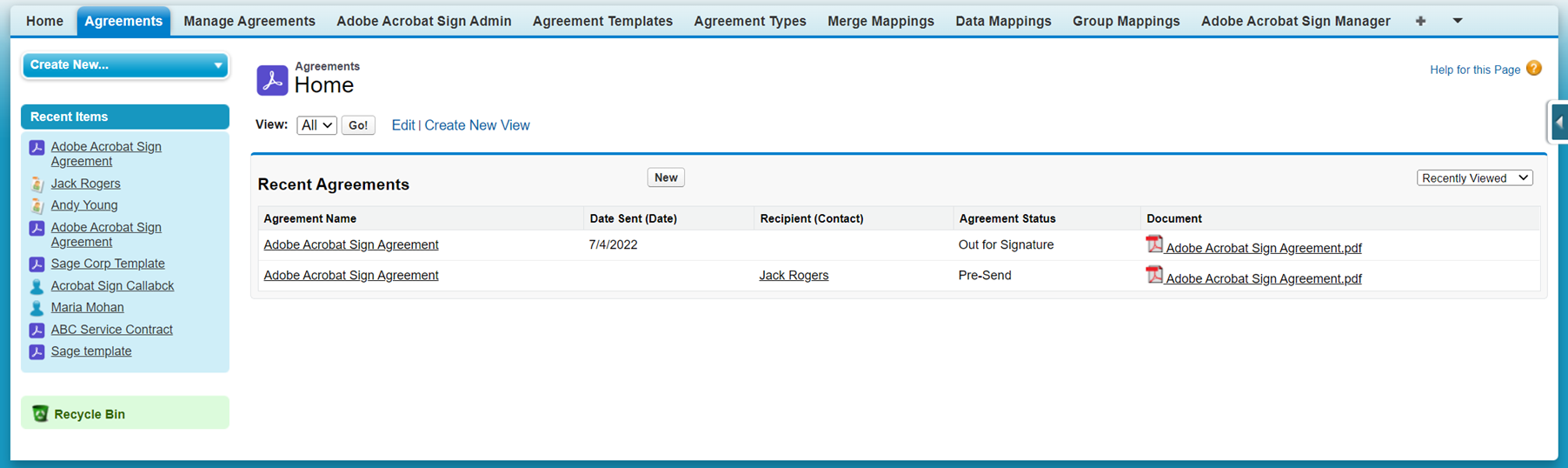Click the PDF icon in Pre-Send row
Screen dimensions: 1568x468
[1154, 275]
